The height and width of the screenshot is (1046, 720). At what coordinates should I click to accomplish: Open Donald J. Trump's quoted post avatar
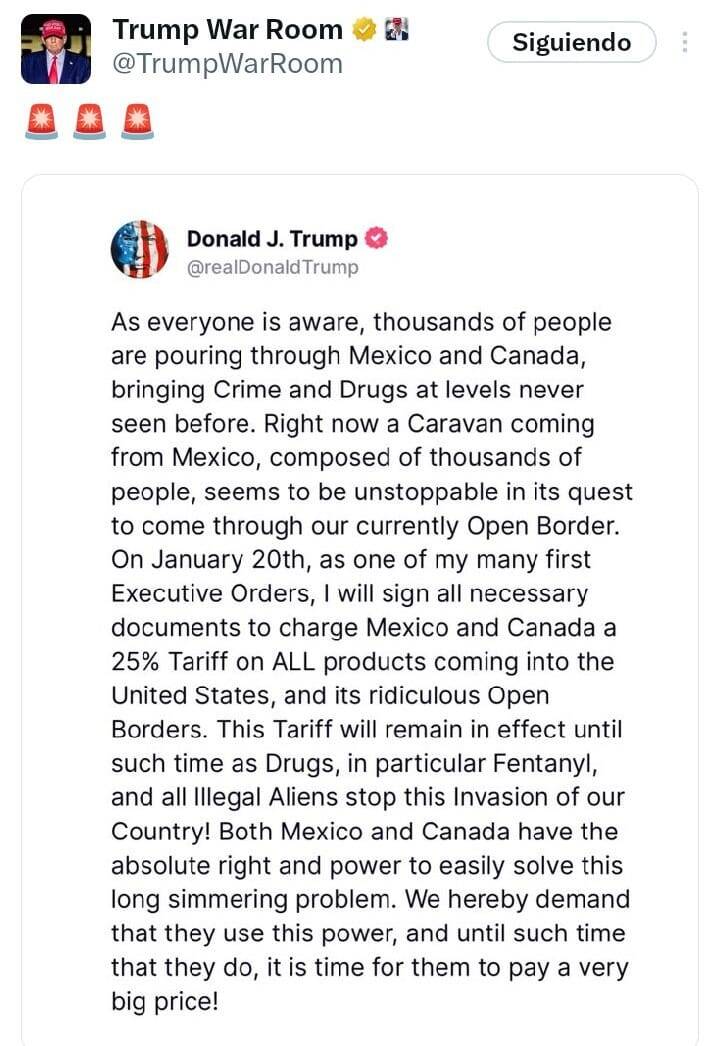tap(140, 250)
